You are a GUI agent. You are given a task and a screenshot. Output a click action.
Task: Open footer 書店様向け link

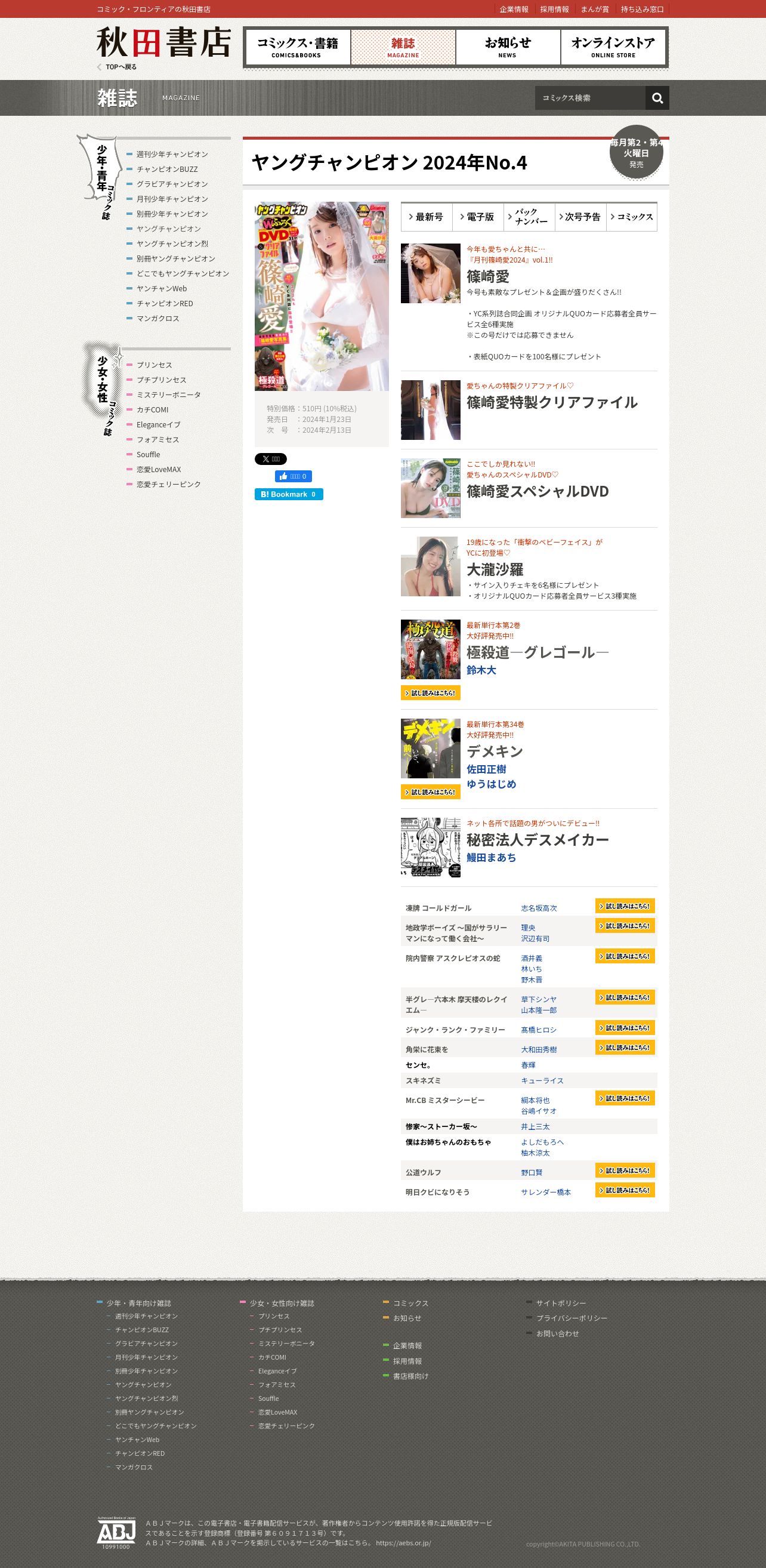click(410, 1376)
